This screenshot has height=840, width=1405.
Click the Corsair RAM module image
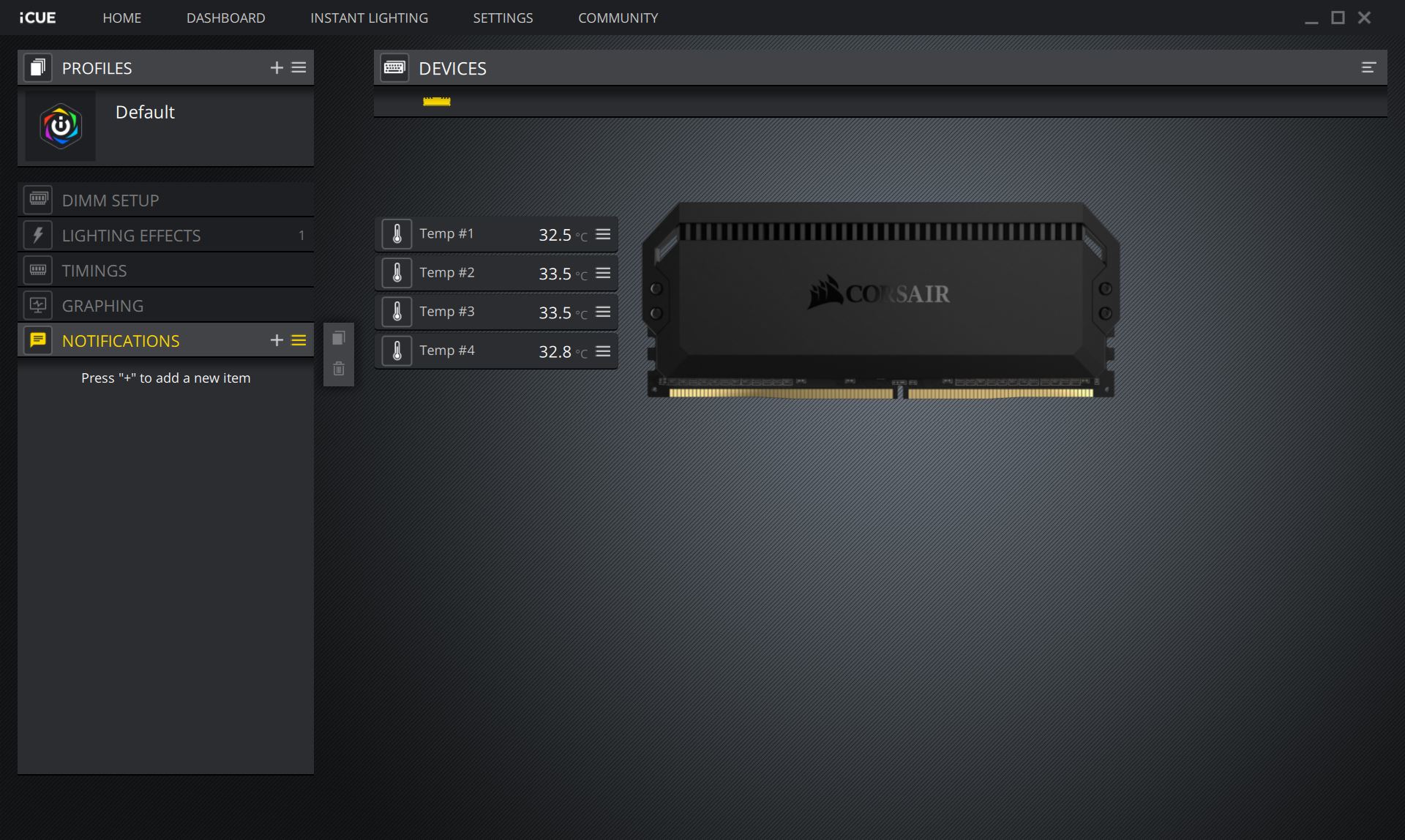tap(880, 300)
